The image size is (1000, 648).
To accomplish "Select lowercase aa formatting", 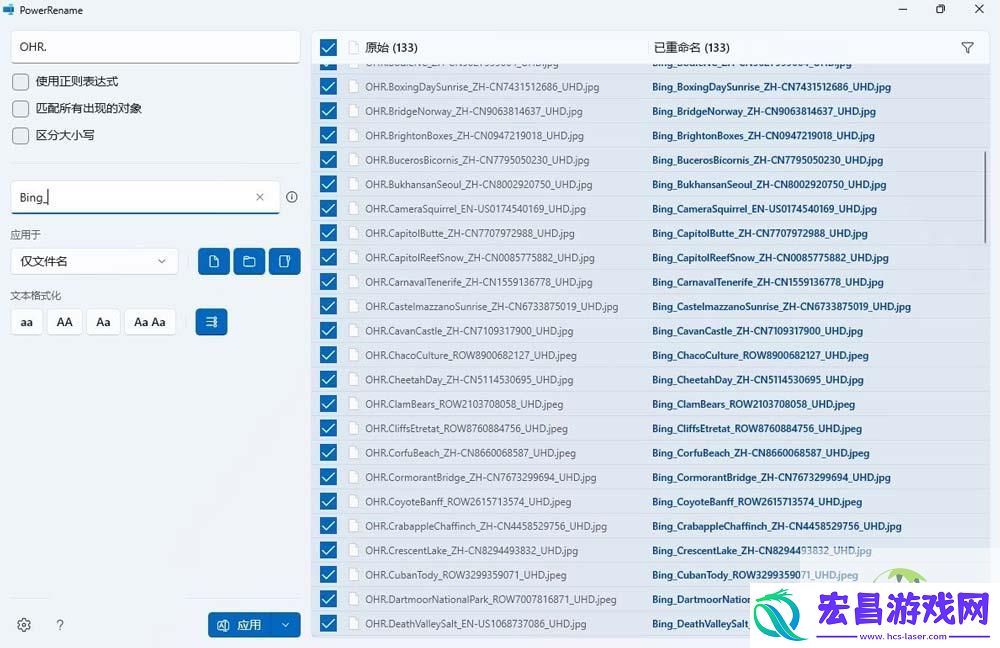I will pos(27,322).
